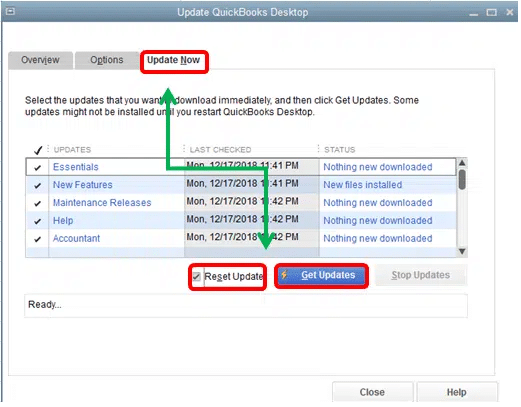This screenshot has width=521, height=407.
Task: Close the dialog with Close button
Action: pos(372,393)
